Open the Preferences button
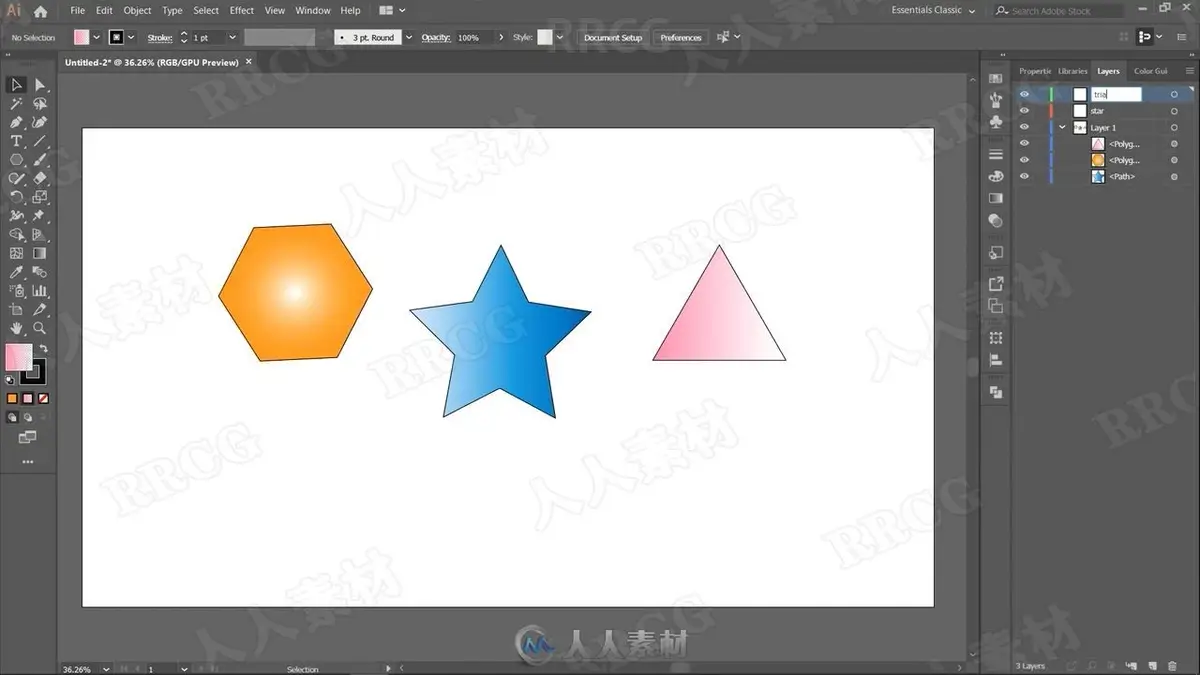Screen dimensions: 1200x675 click(x=681, y=38)
